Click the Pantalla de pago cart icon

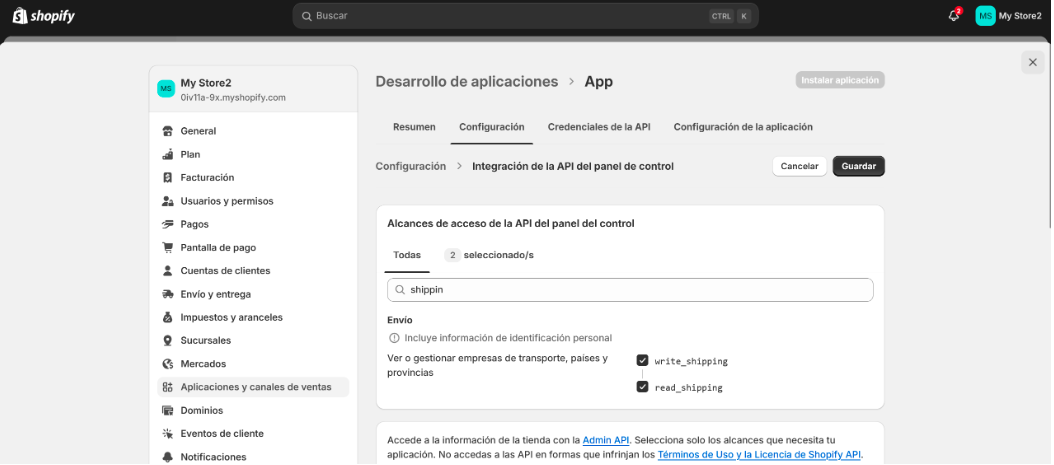tap(168, 247)
